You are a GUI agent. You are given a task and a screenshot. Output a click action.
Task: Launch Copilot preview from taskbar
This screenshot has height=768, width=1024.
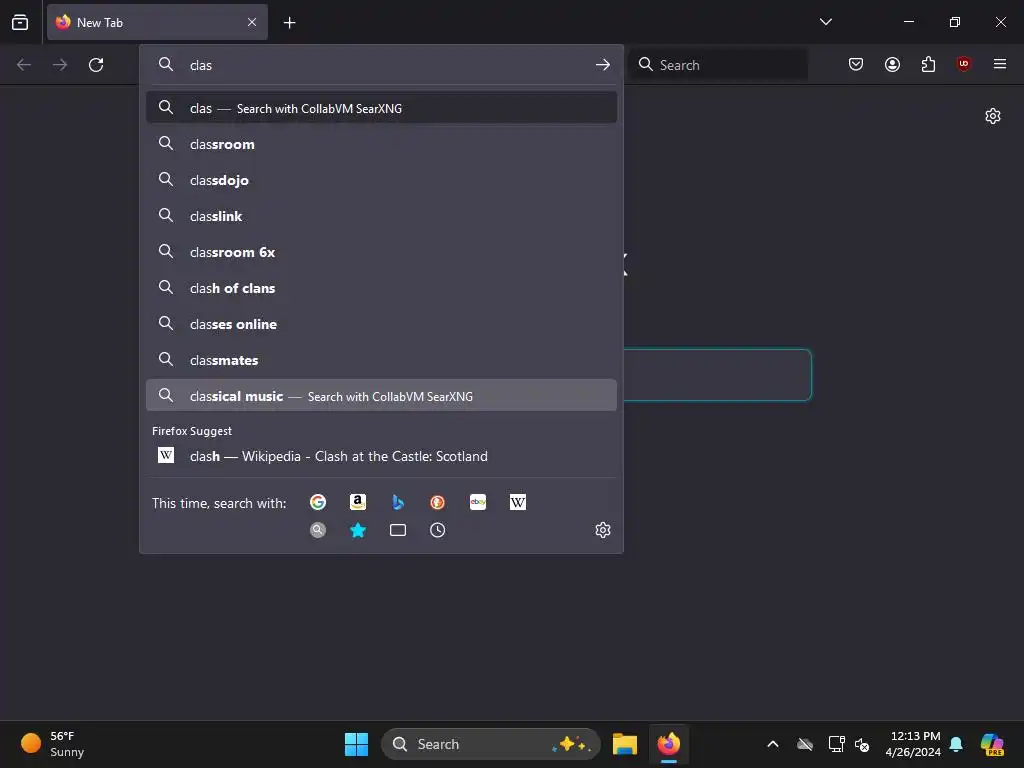coord(992,744)
